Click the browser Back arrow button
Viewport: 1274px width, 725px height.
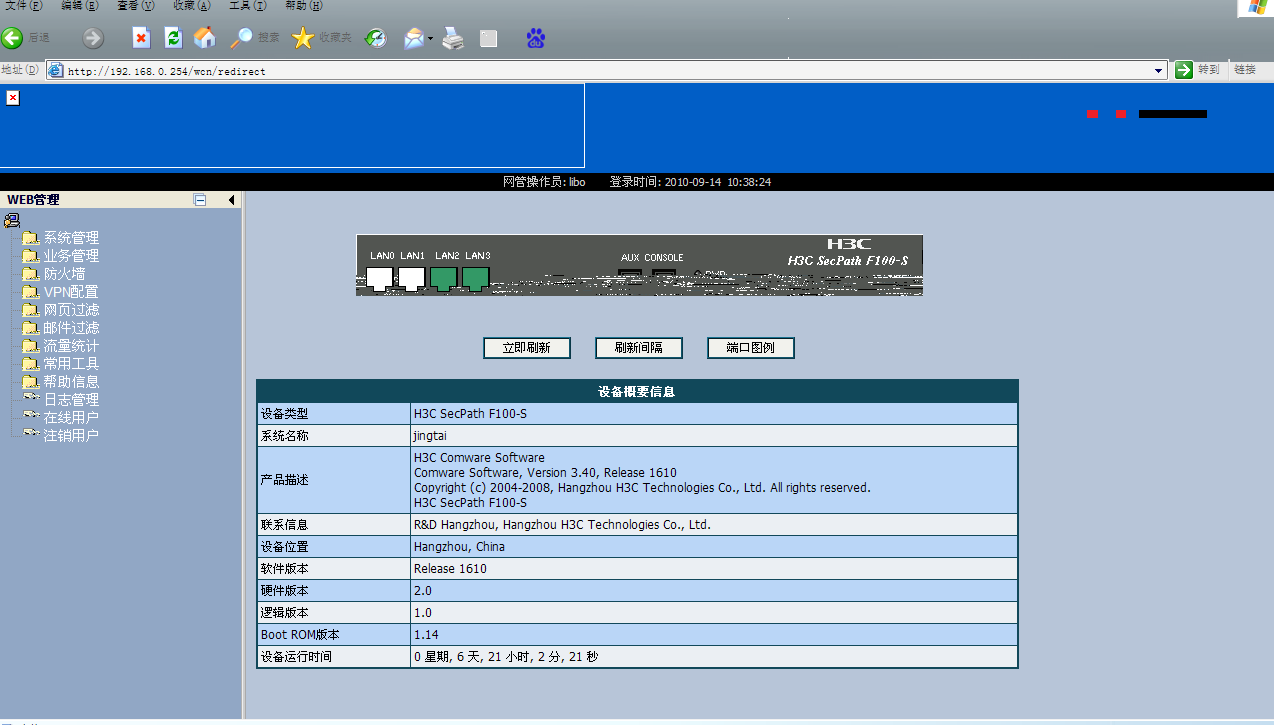[x=13, y=38]
